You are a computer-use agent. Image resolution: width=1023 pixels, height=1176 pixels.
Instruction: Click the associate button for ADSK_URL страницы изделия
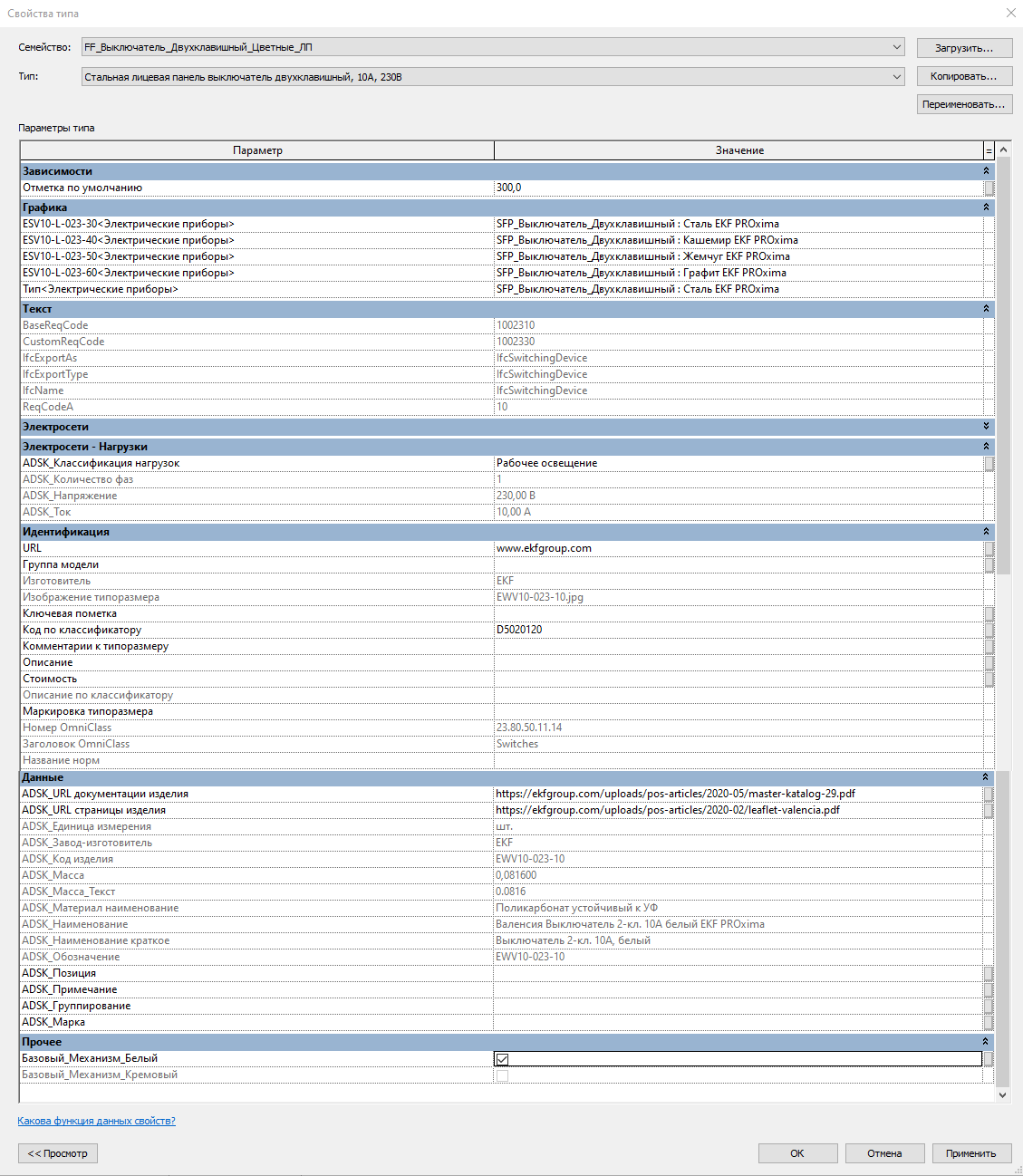989,811
